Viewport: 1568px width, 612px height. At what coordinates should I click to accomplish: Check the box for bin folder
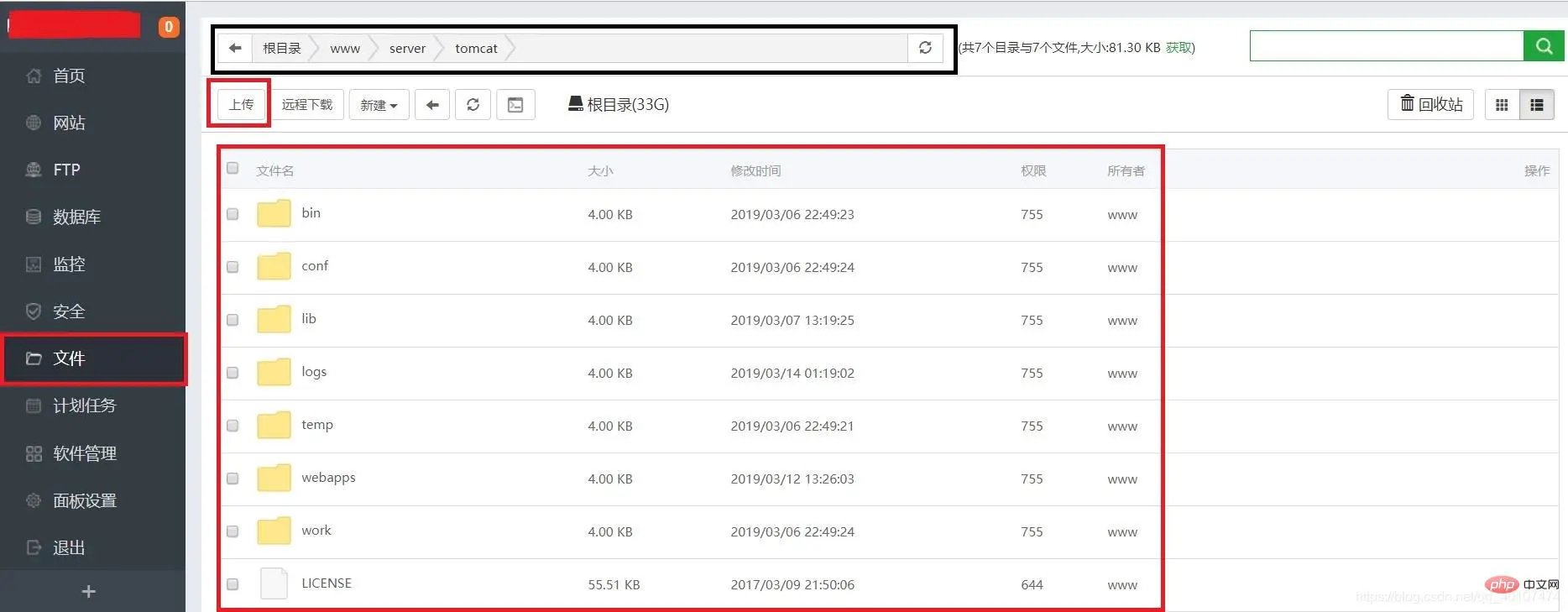[x=233, y=214]
